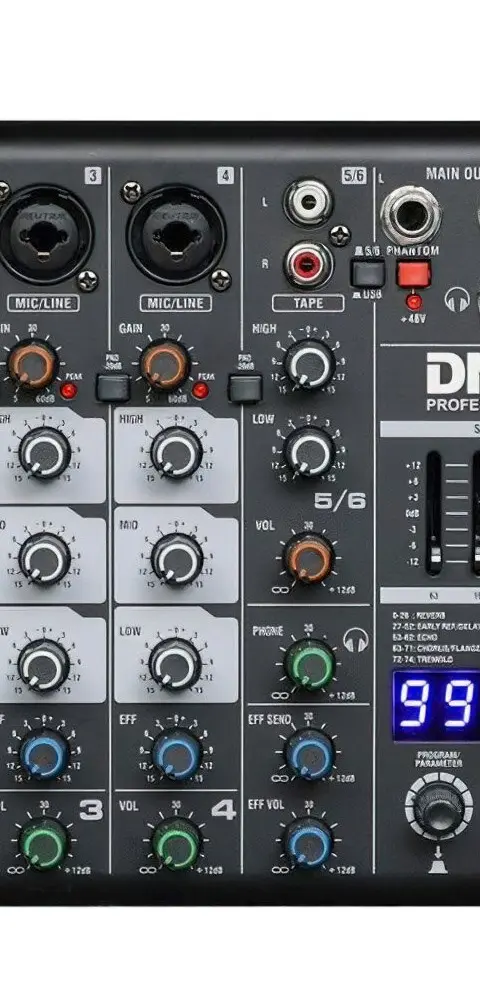This screenshot has height=1000, width=480.
Task: Click the large 5/6 label above VOL knob
Action: tap(340, 501)
